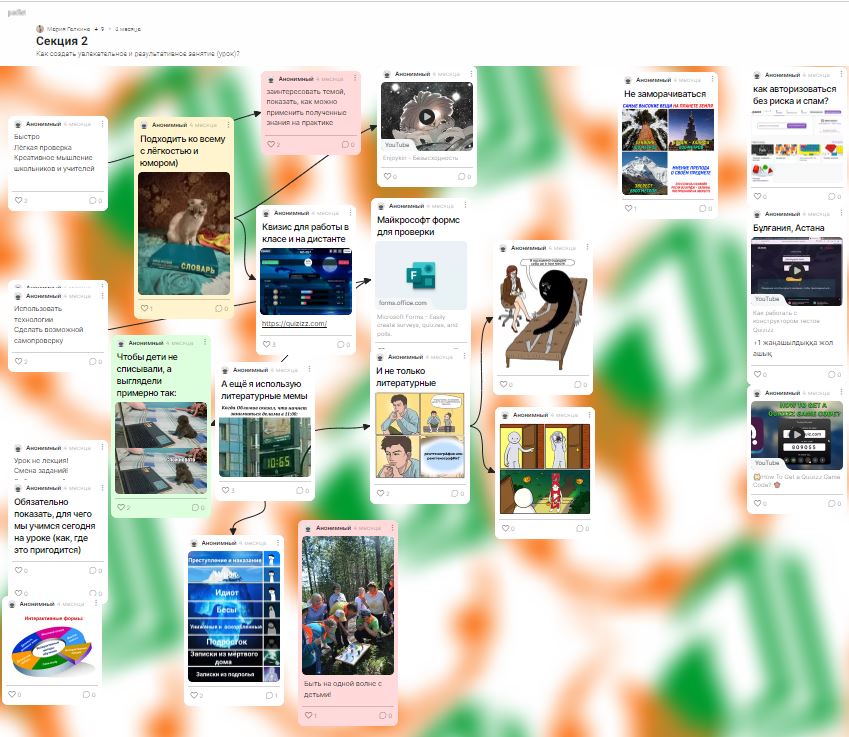The width and height of the screenshot is (849, 737).
Task: Like the Quizizz 'Квизис для работы' post
Action: pyautogui.click(x=264, y=345)
